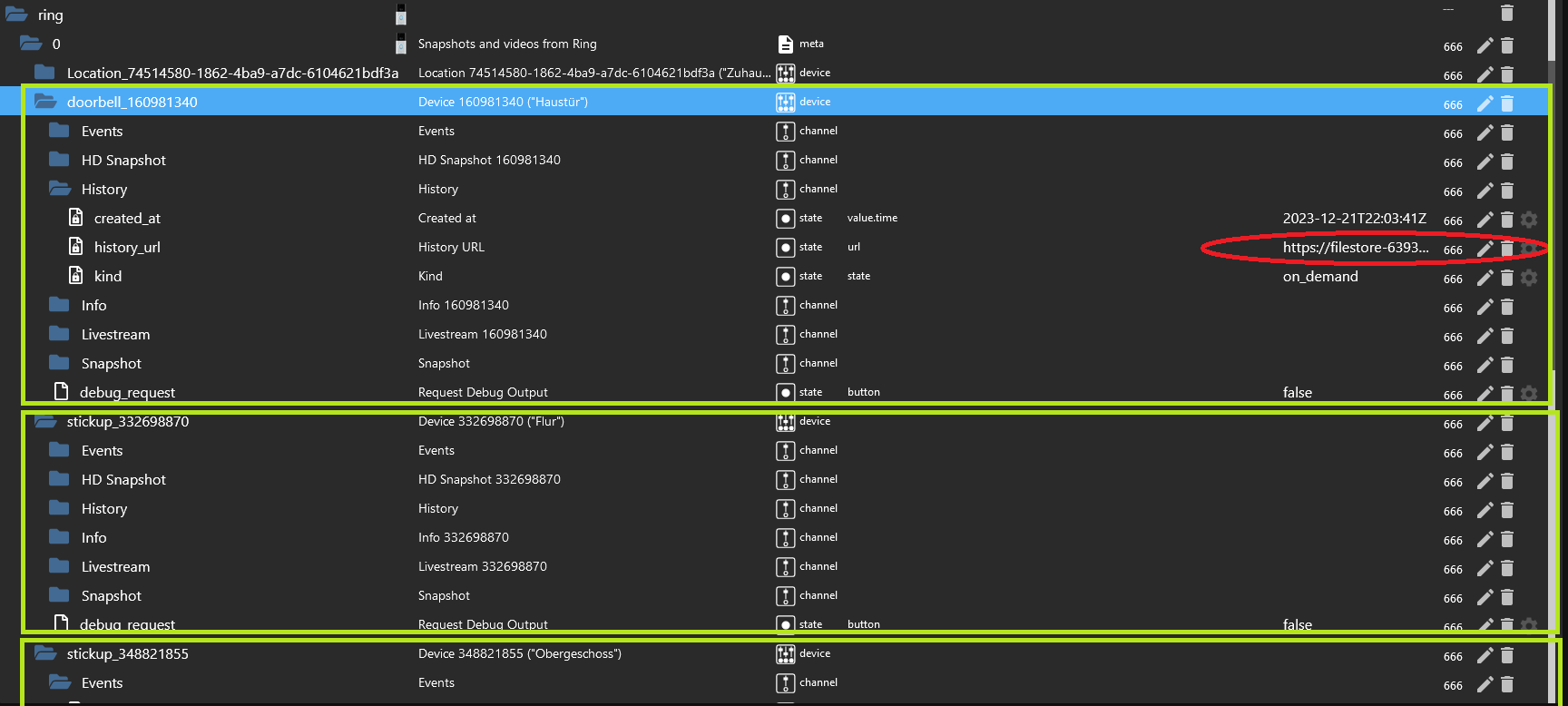Click 'Request Debug Output' under doorbell
This screenshot has width=1568, height=706.
pyautogui.click(x=483, y=392)
